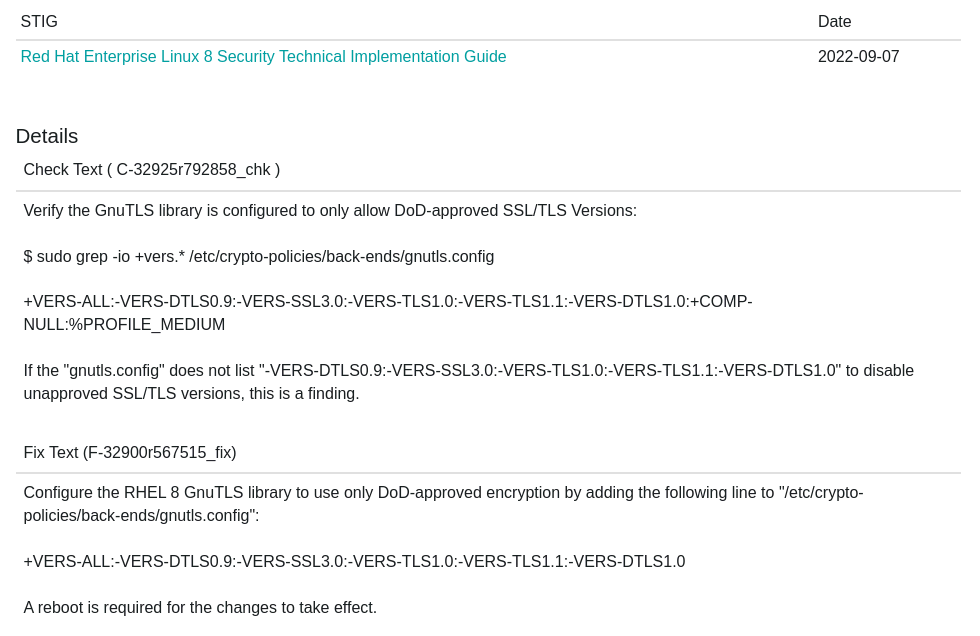Select the 2022-09-07 date cell
The width and height of the screenshot is (980, 636).
click(858, 57)
